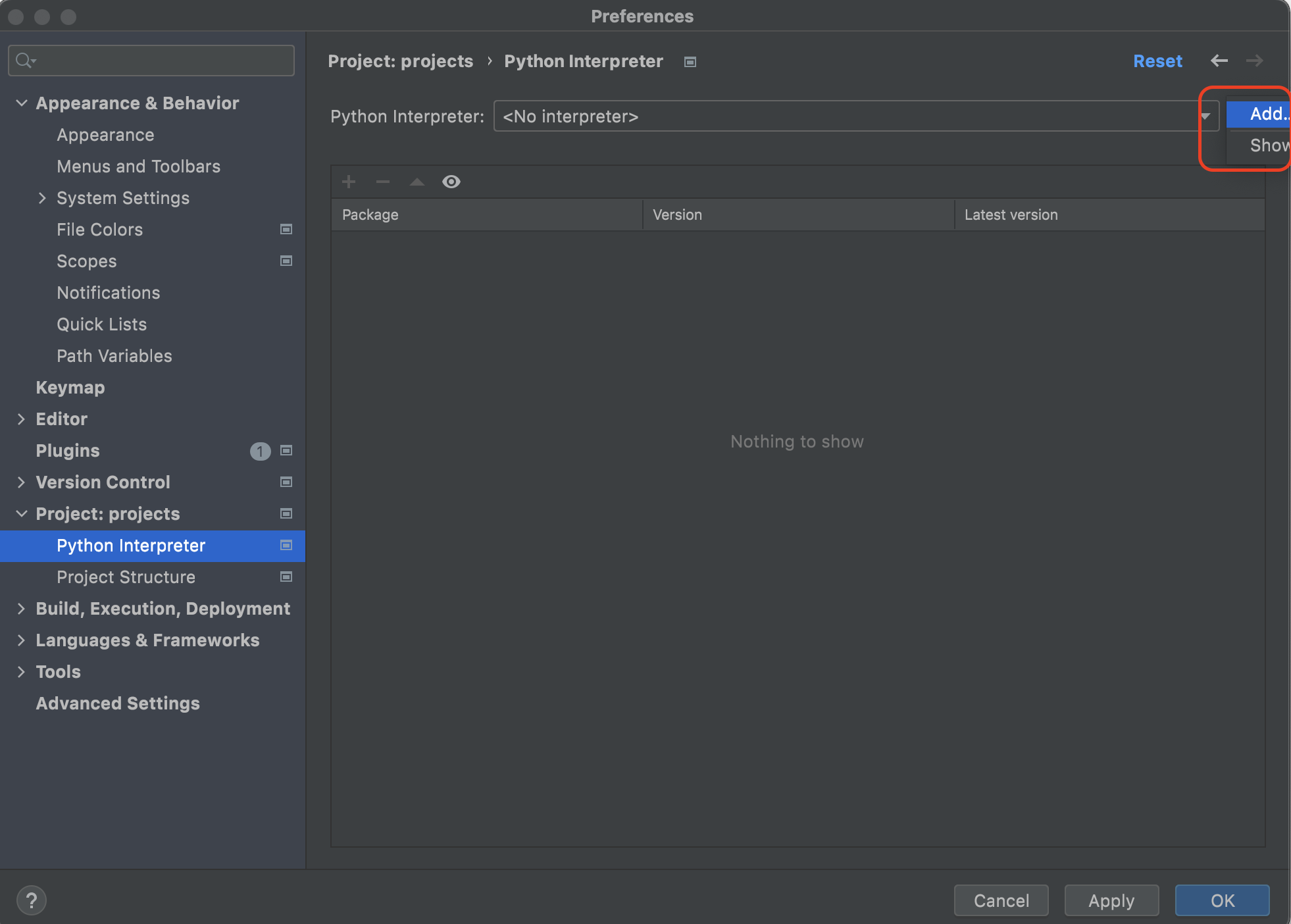Viewport: 1291px width, 924px height.
Task: Toggle show early releases eye icon
Action: [451, 182]
